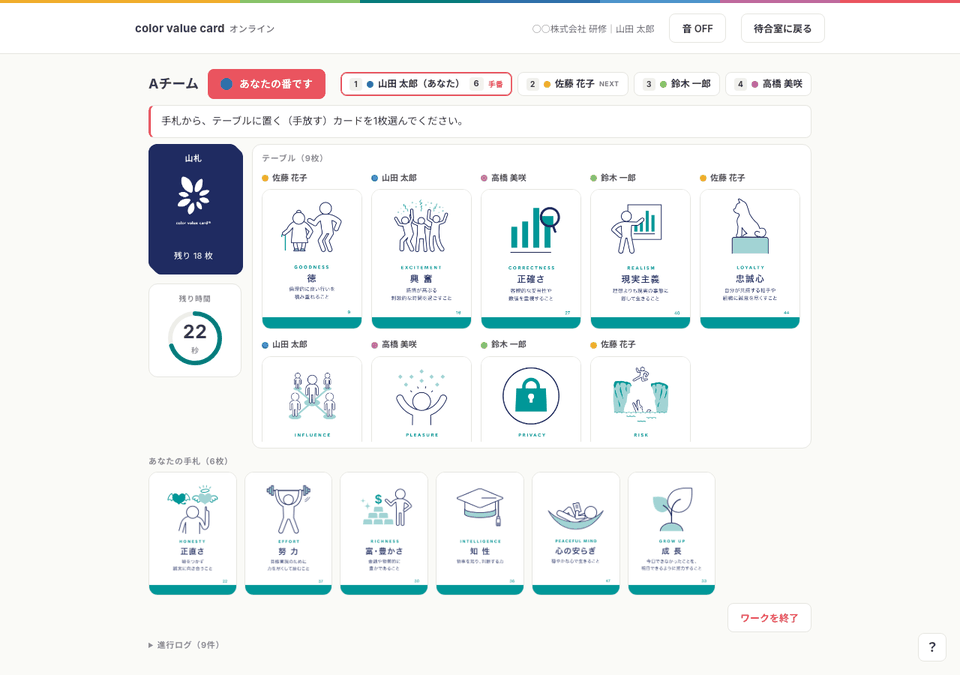
Task: Click the 残り時間 timer label
Action: [195, 298]
